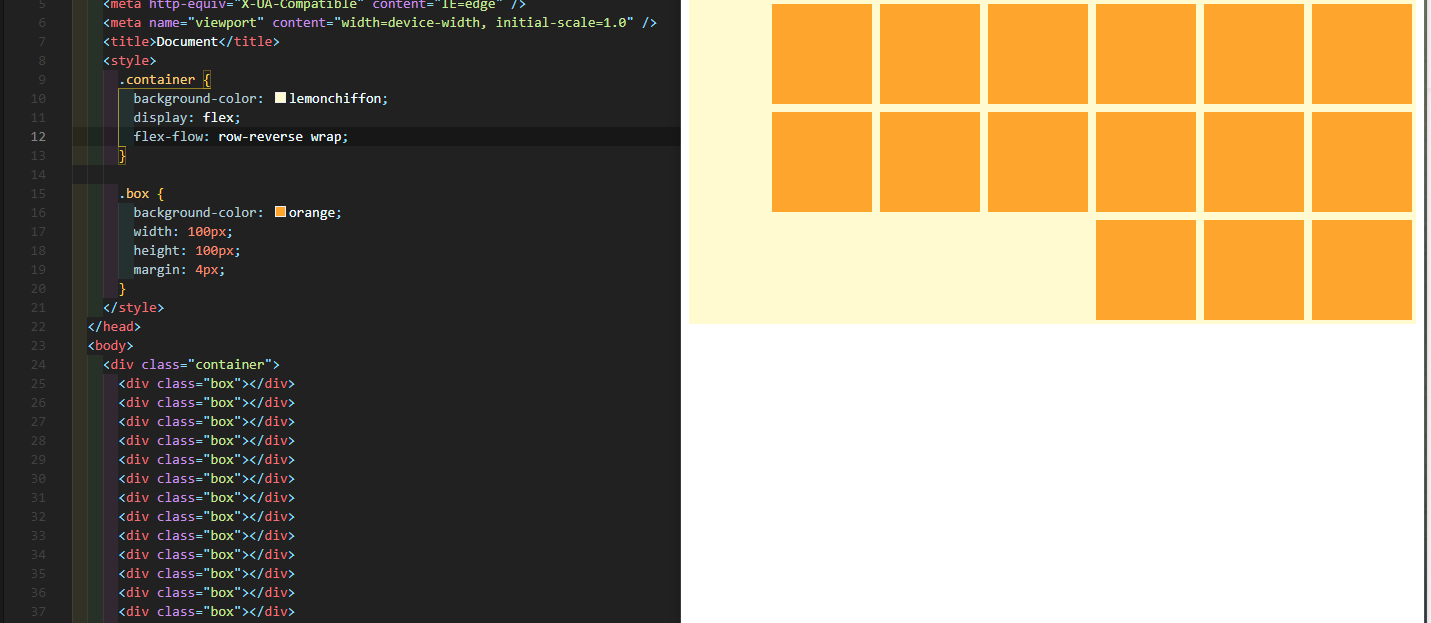Place cursor on "display: flex;" line
The width and height of the screenshot is (1431, 623).
(x=187, y=117)
